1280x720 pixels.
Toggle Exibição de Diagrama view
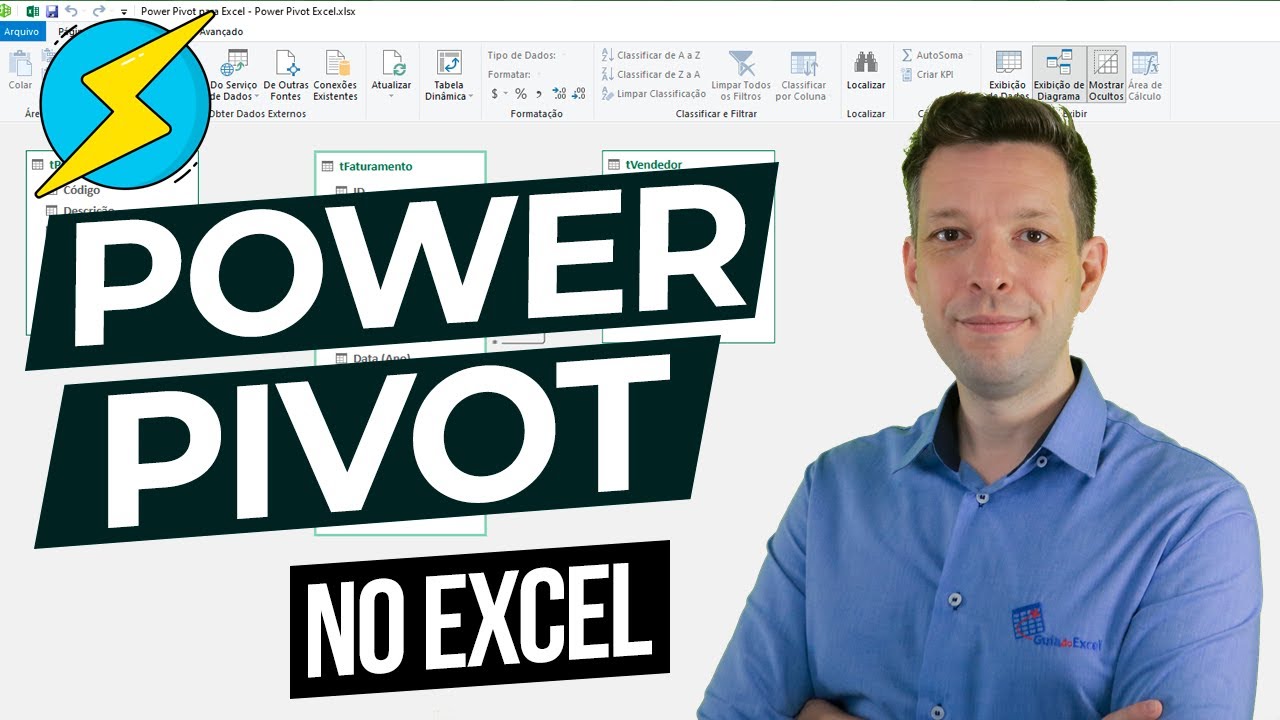coord(1059,76)
